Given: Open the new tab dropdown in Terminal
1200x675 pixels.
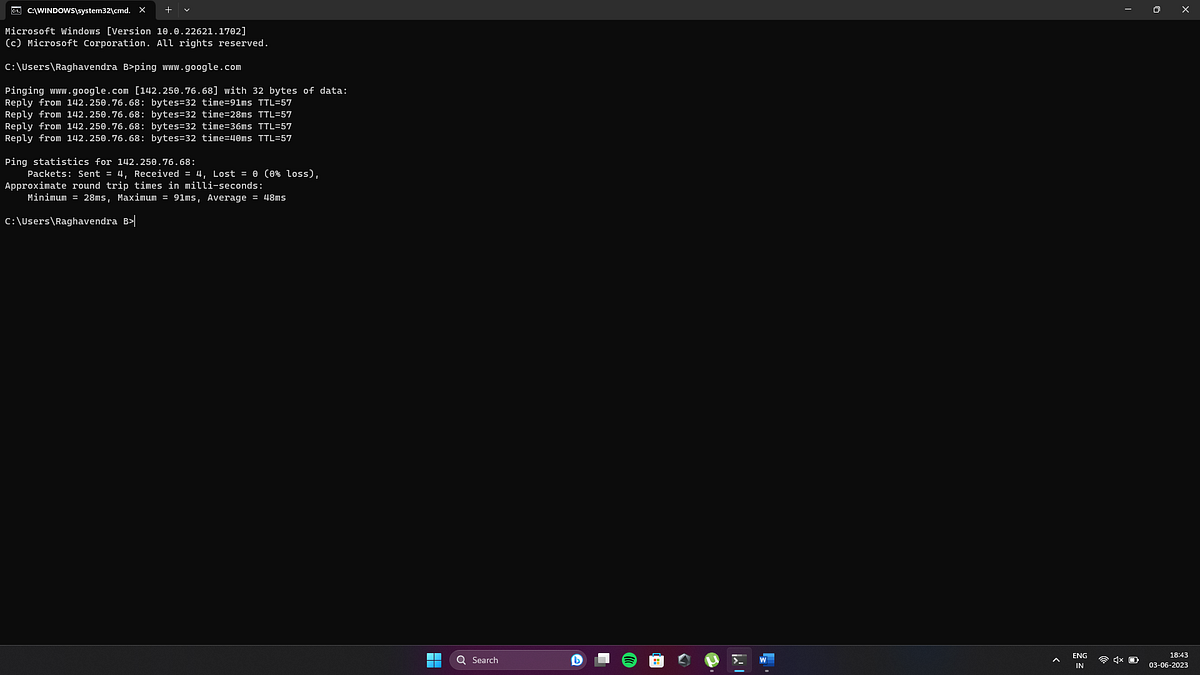Looking at the screenshot, I should (x=186, y=9).
